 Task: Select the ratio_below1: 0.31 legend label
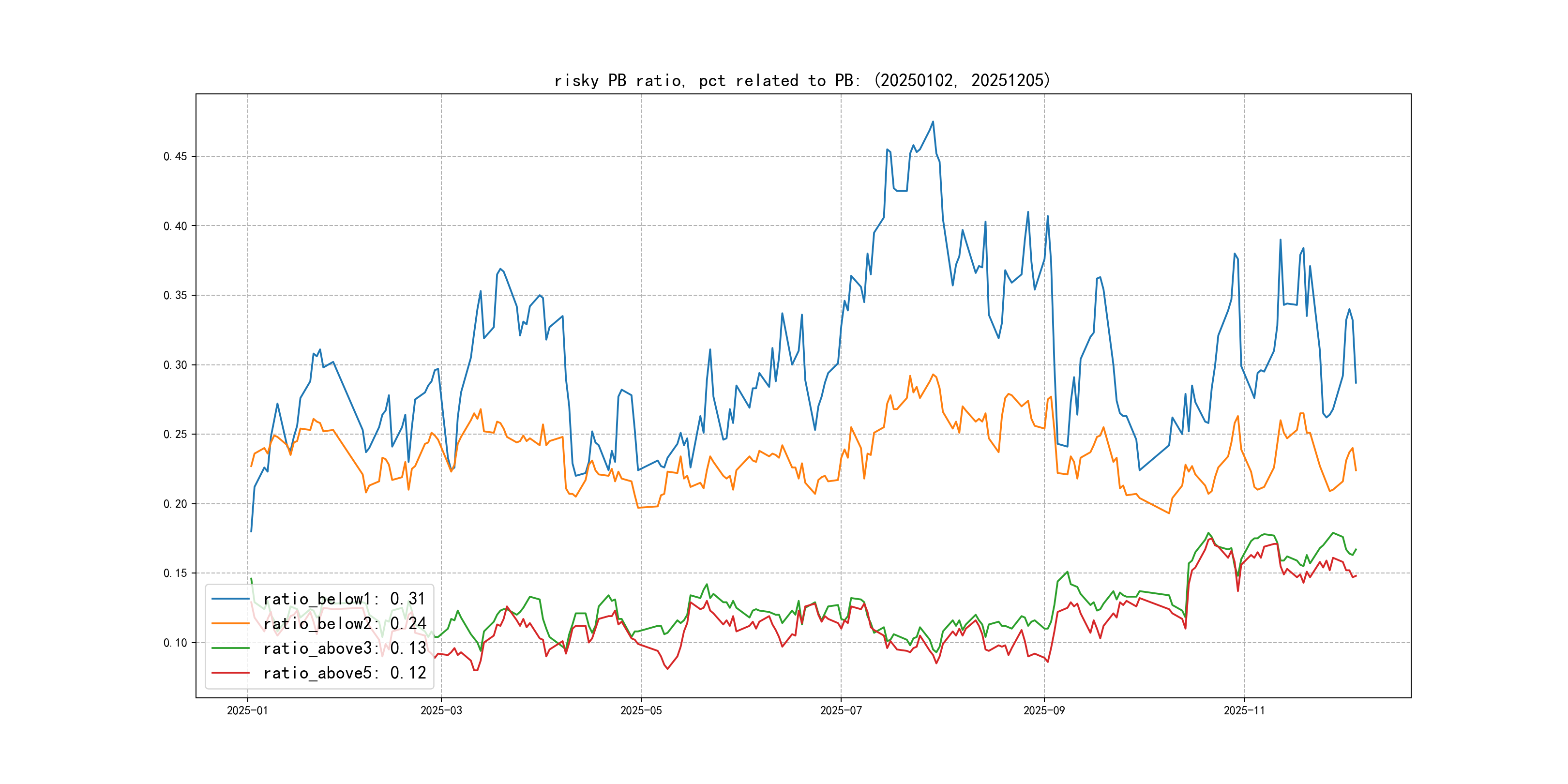pos(345,599)
